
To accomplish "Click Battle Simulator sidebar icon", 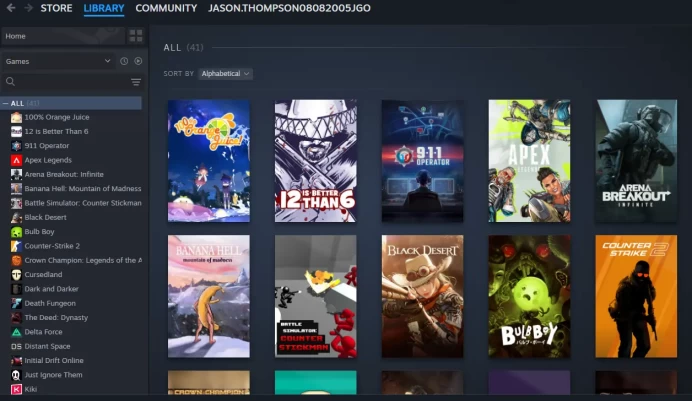I will pos(16,203).
